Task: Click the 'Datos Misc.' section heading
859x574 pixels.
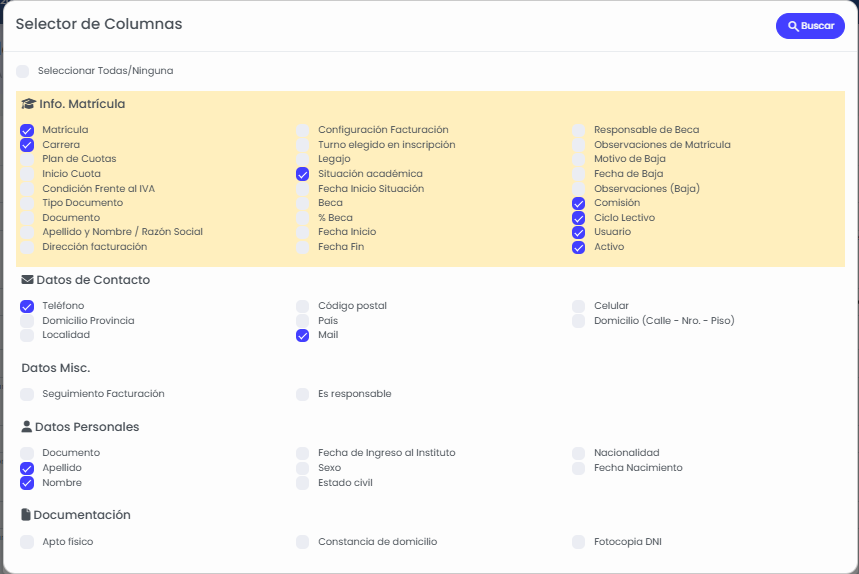Action: [x=56, y=368]
